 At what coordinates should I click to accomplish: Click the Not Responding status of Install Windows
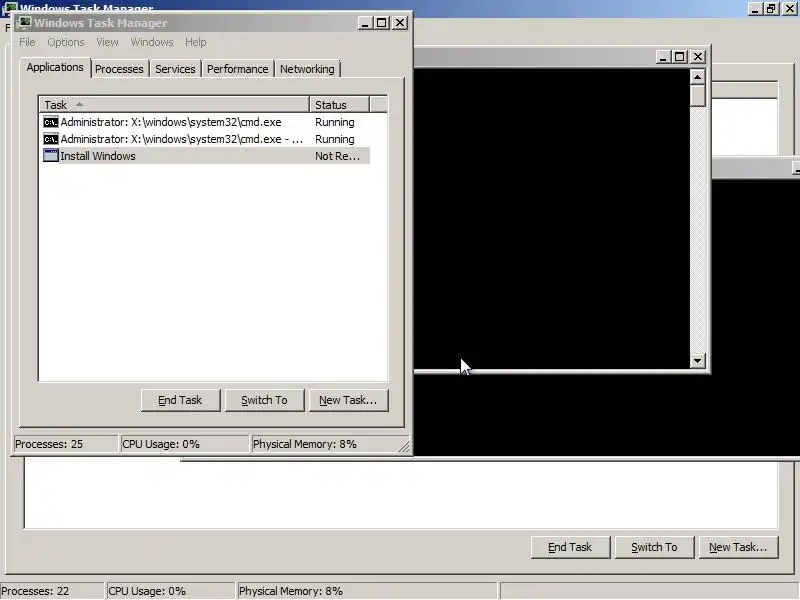pos(337,156)
